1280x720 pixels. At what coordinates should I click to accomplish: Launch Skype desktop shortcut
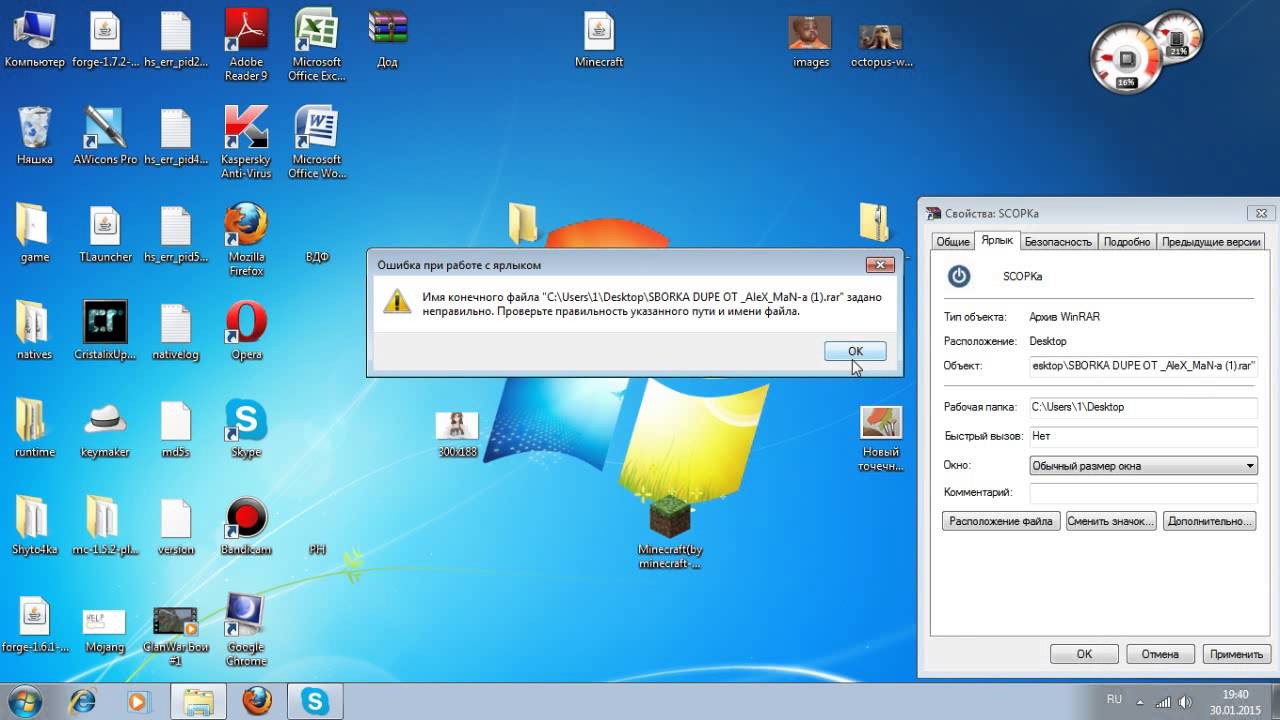point(246,429)
